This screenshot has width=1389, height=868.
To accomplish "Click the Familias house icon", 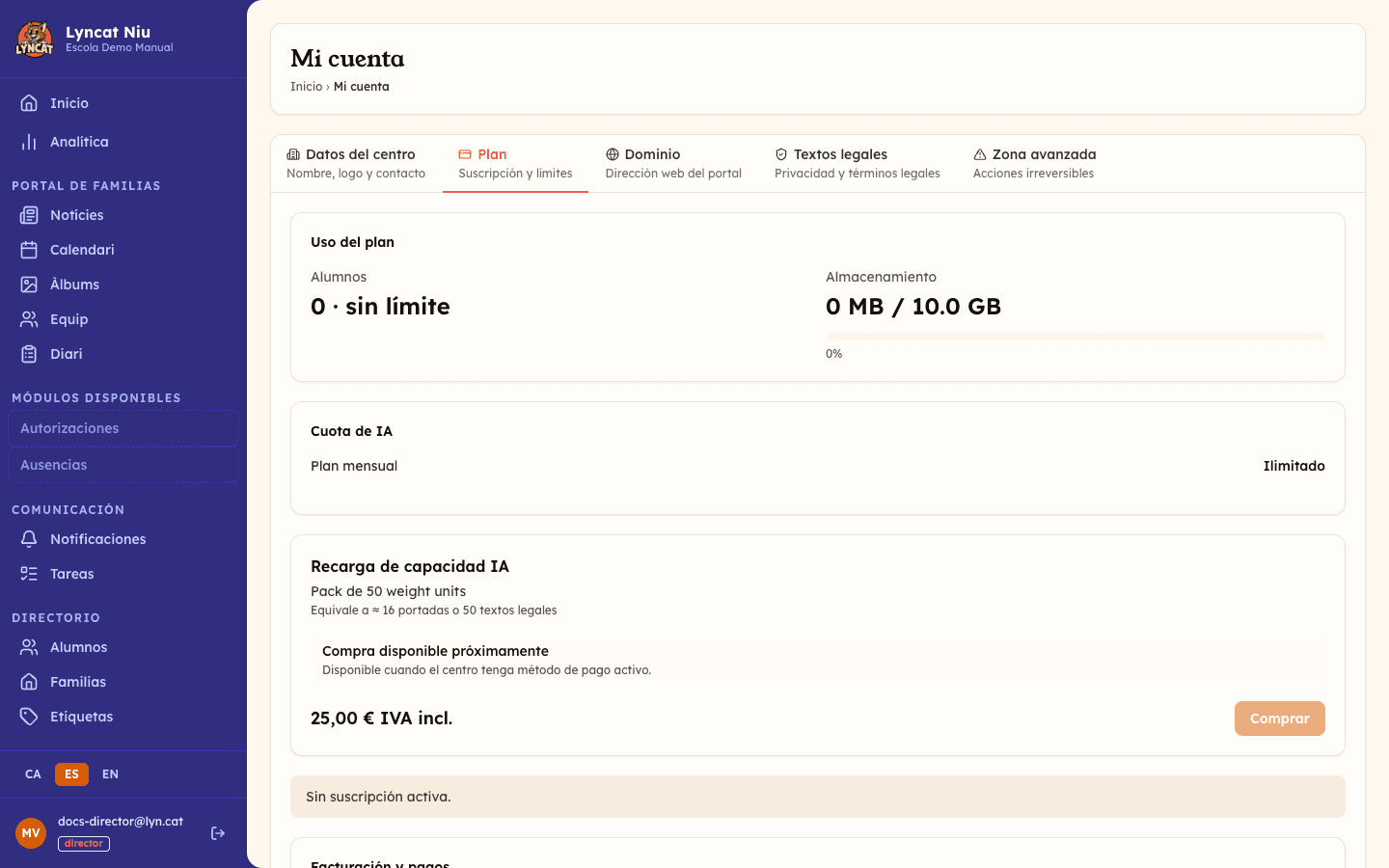I will point(29,682).
